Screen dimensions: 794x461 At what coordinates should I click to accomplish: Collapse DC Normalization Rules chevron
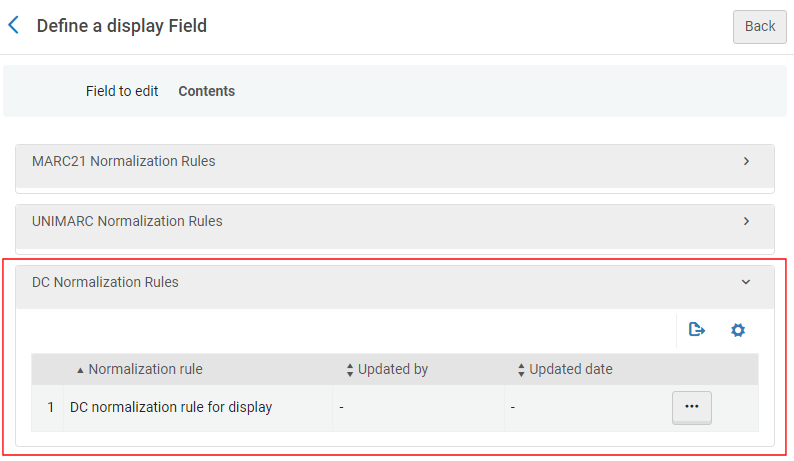(x=746, y=282)
